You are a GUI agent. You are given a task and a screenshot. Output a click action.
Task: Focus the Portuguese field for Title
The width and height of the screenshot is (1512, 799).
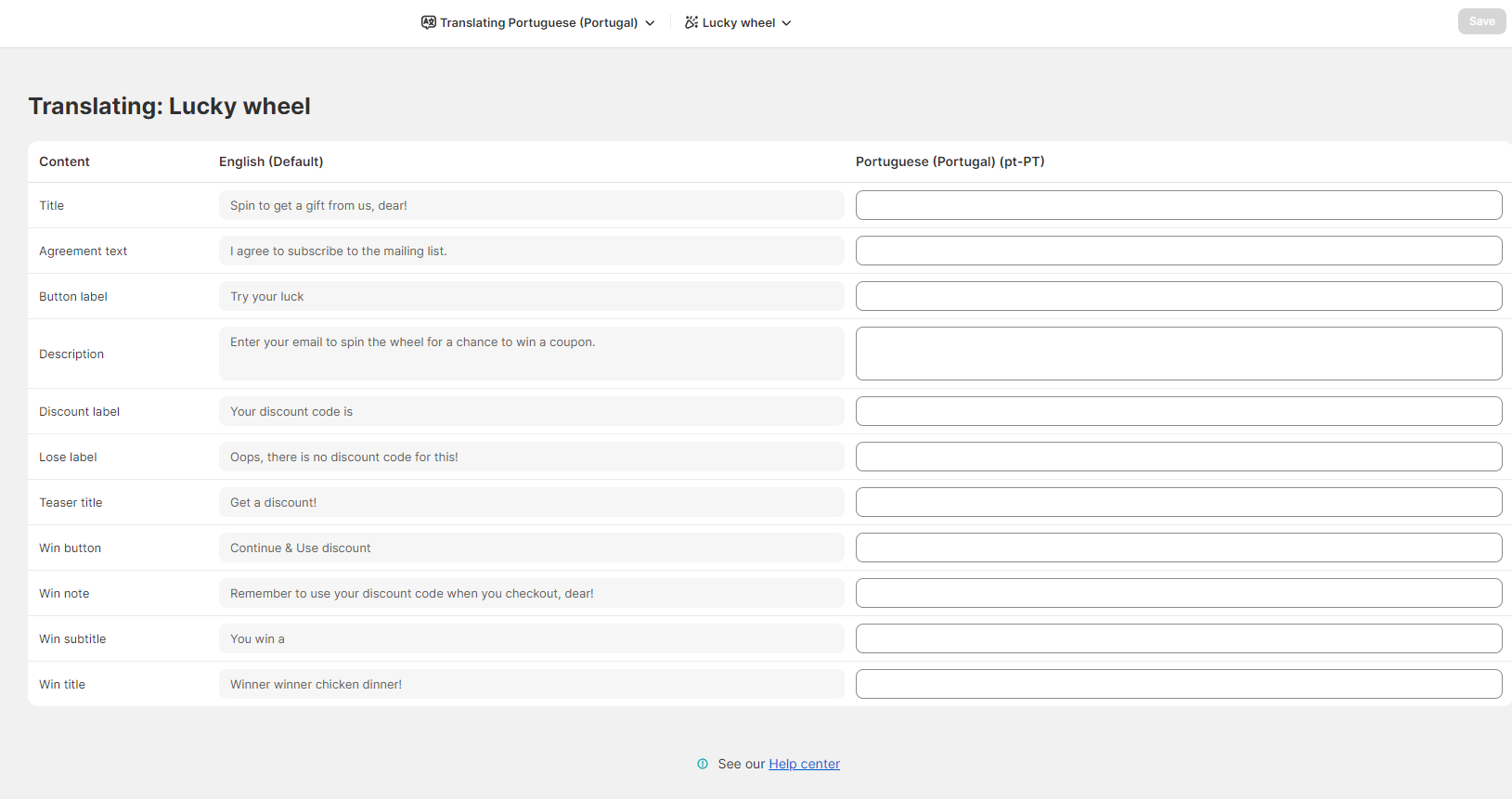(1179, 205)
